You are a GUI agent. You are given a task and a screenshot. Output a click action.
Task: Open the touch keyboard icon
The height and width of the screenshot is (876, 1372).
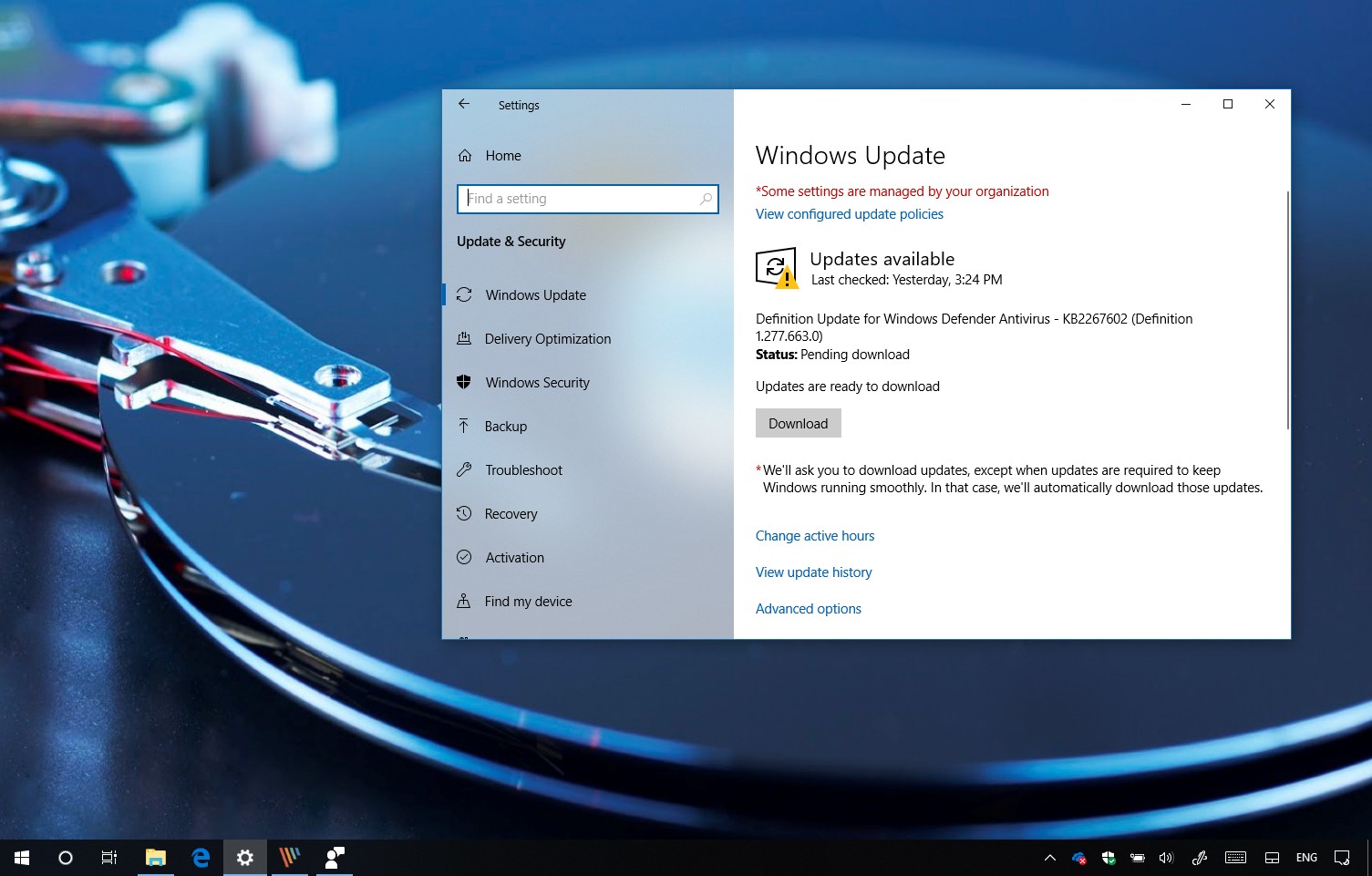point(1235,858)
